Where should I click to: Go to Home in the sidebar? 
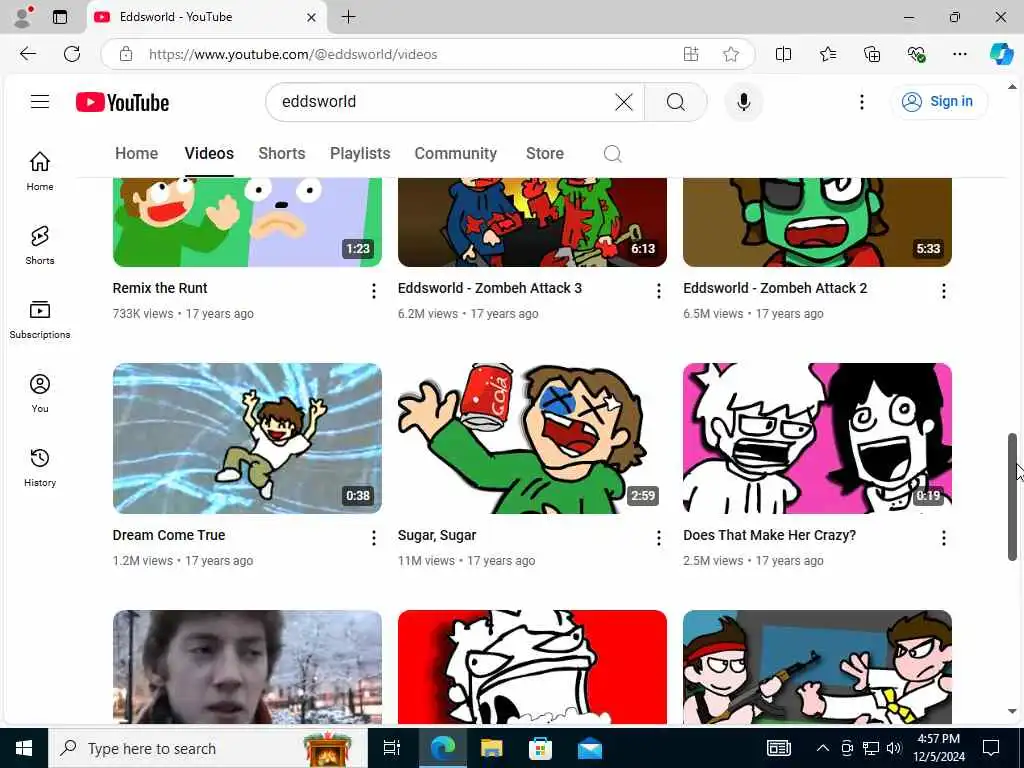pyautogui.click(x=40, y=171)
